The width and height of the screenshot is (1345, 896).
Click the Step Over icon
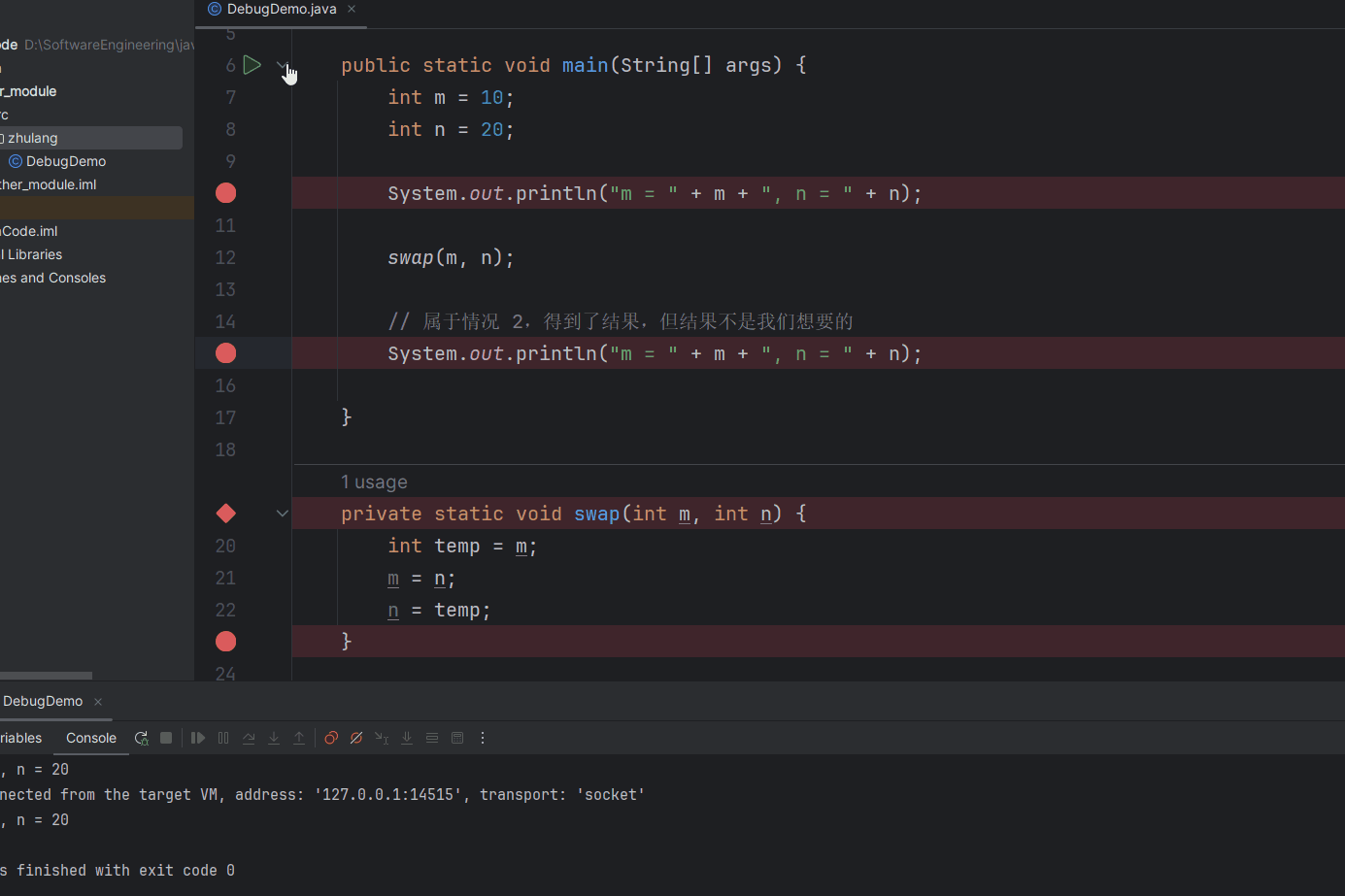point(249,738)
